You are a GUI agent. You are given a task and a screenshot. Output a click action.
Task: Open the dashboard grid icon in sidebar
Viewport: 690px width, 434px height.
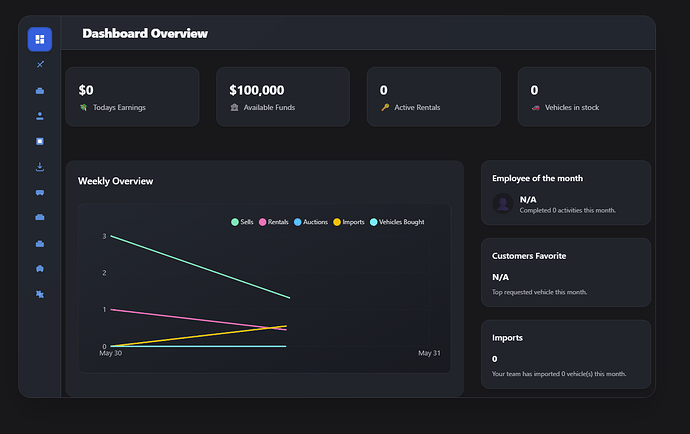coord(40,39)
